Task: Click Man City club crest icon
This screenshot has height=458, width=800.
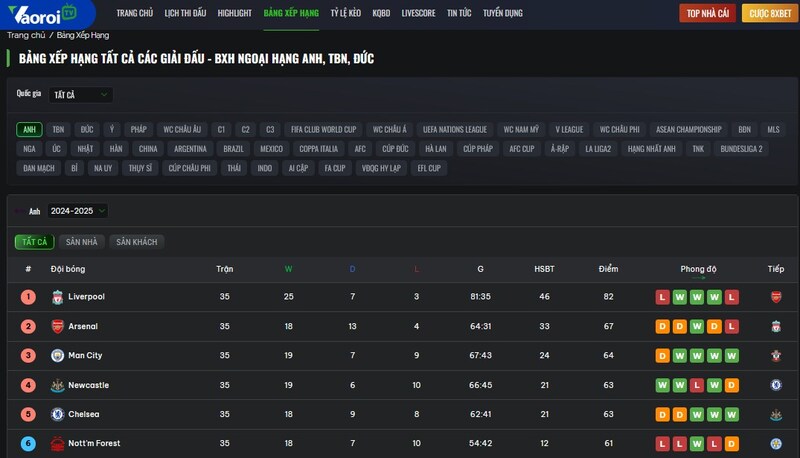Action: 58,355
